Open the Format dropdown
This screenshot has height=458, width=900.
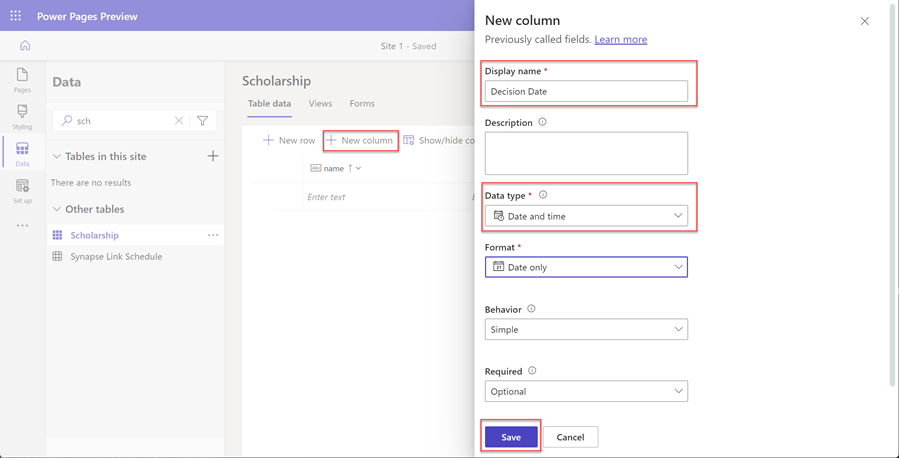586,267
